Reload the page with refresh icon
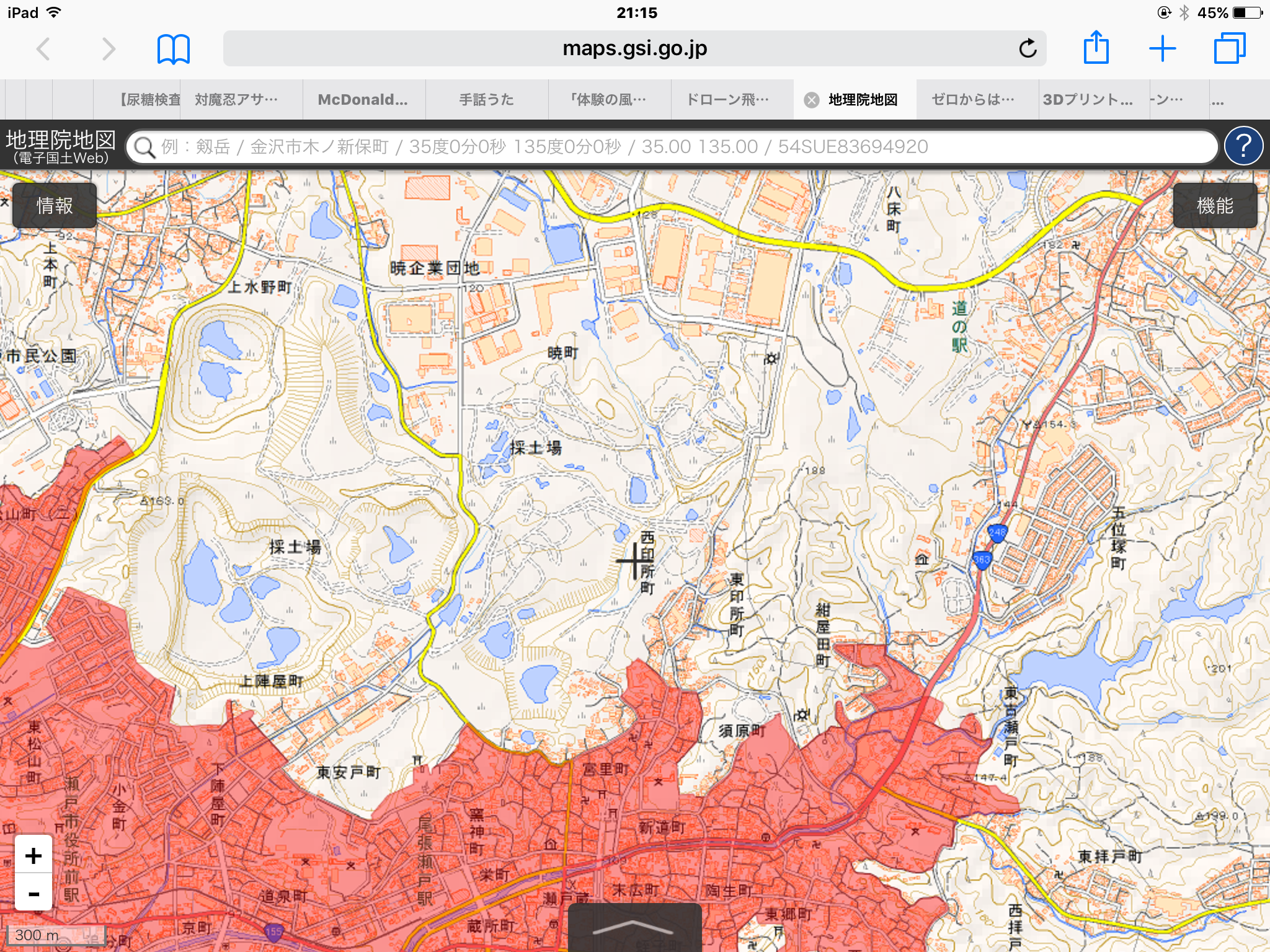This screenshot has width=1270, height=952. click(x=1027, y=48)
